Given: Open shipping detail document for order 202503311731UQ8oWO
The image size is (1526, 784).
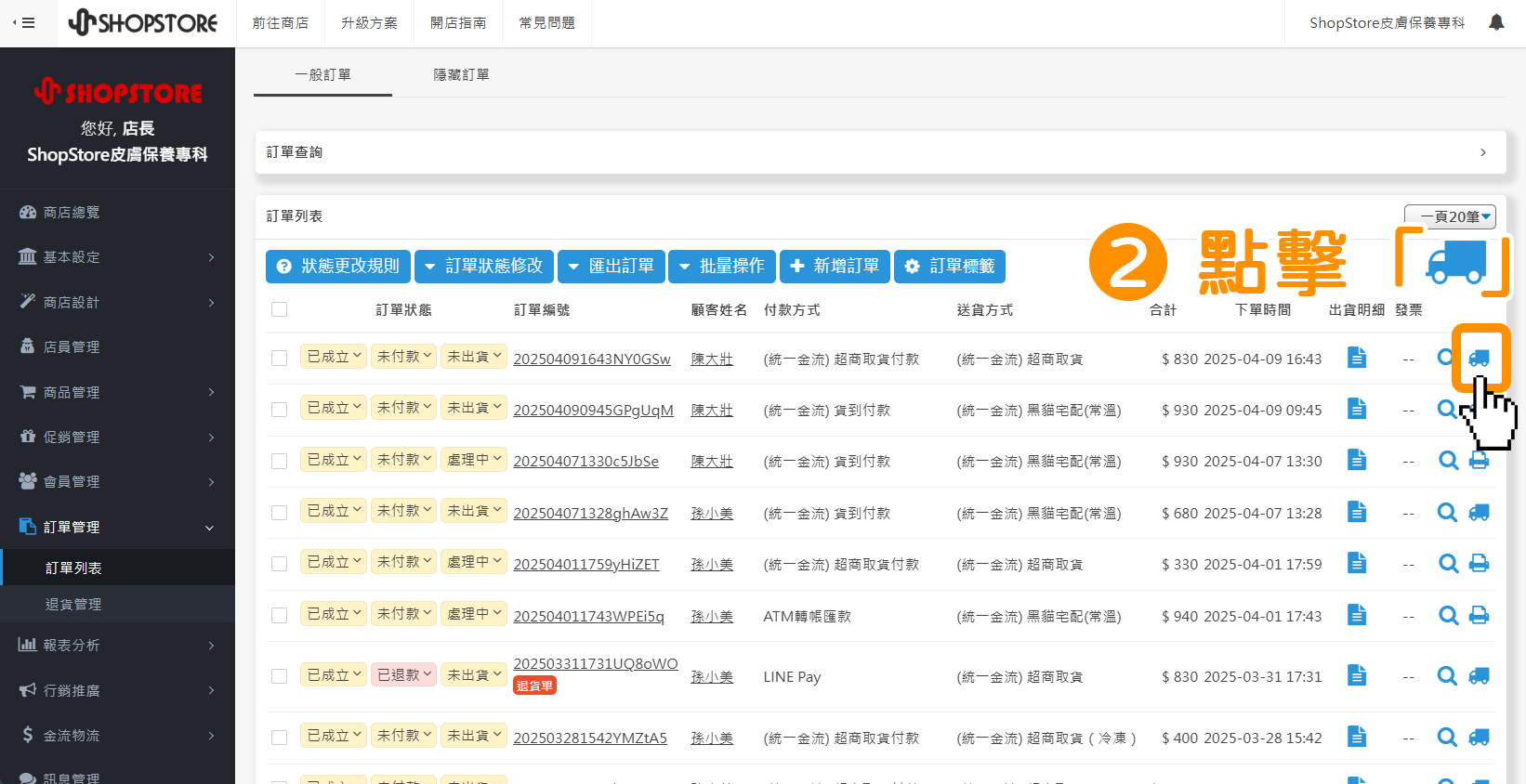Looking at the screenshot, I should pyautogui.click(x=1357, y=675).
